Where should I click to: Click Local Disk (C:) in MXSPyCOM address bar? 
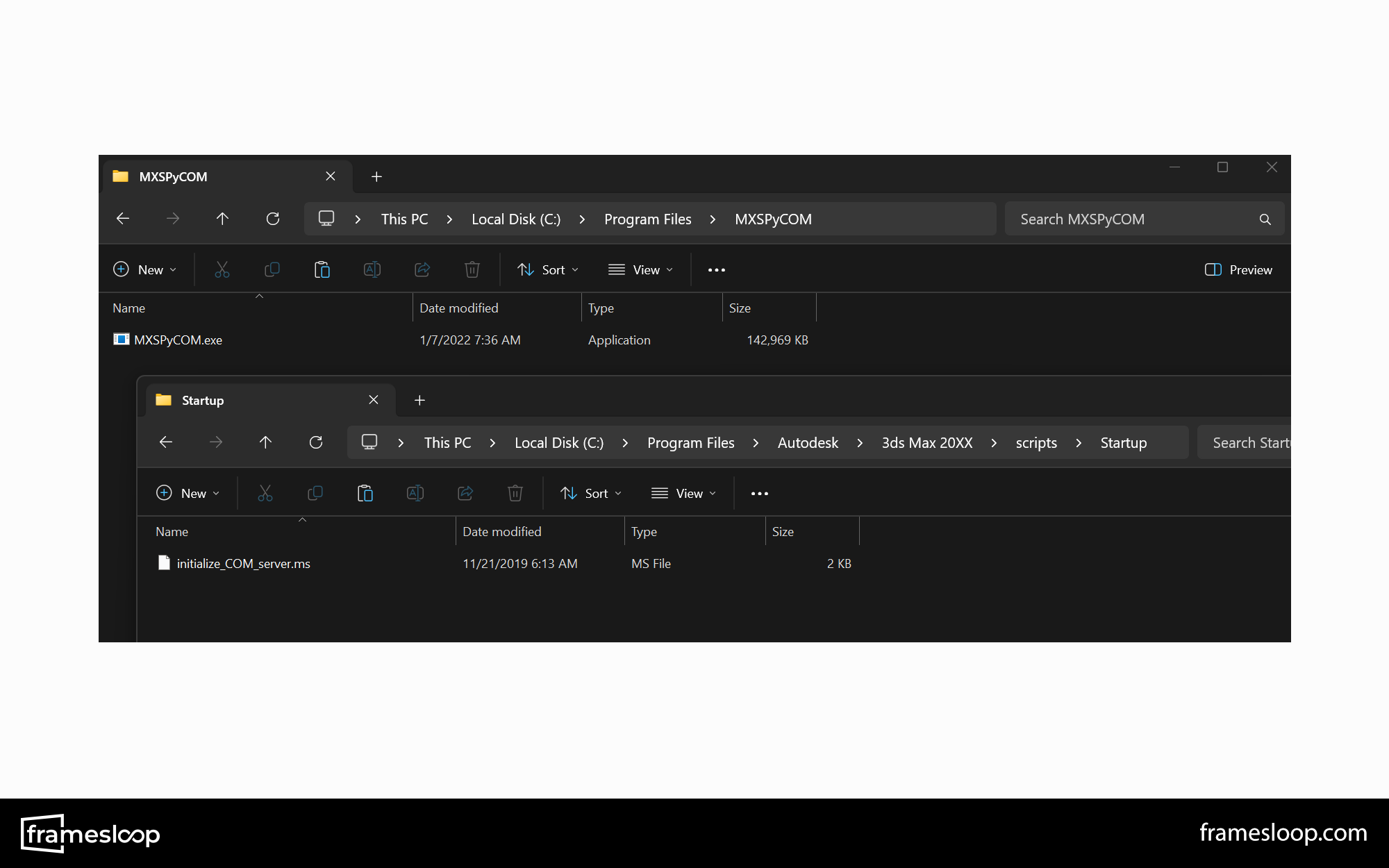click(516, 219)
